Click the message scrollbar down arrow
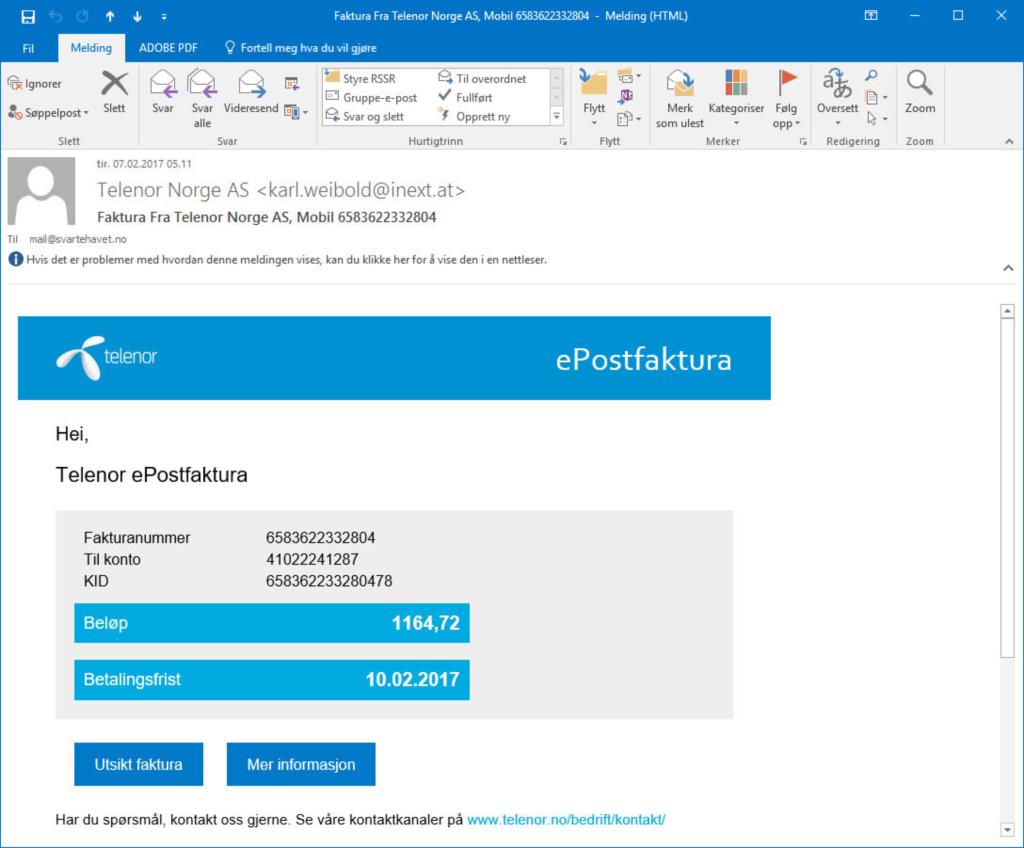The width and height of the screenshot is (1024, 848). pos(1007,830)
